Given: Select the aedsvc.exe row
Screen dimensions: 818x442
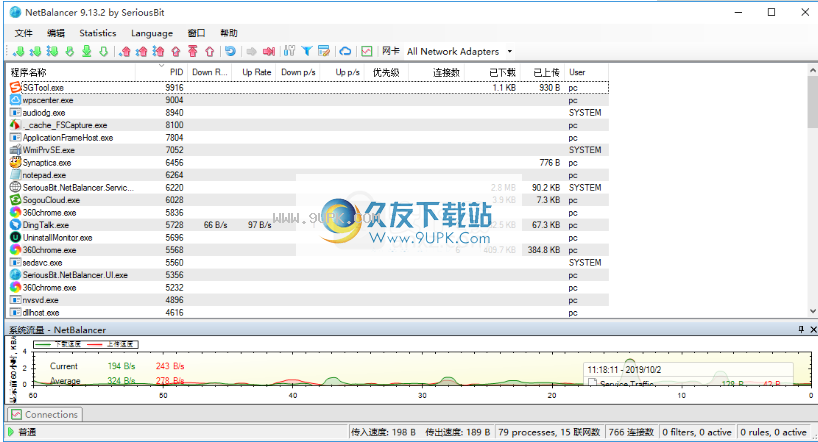Looking at the screenshot, I should tap(309, 262).
